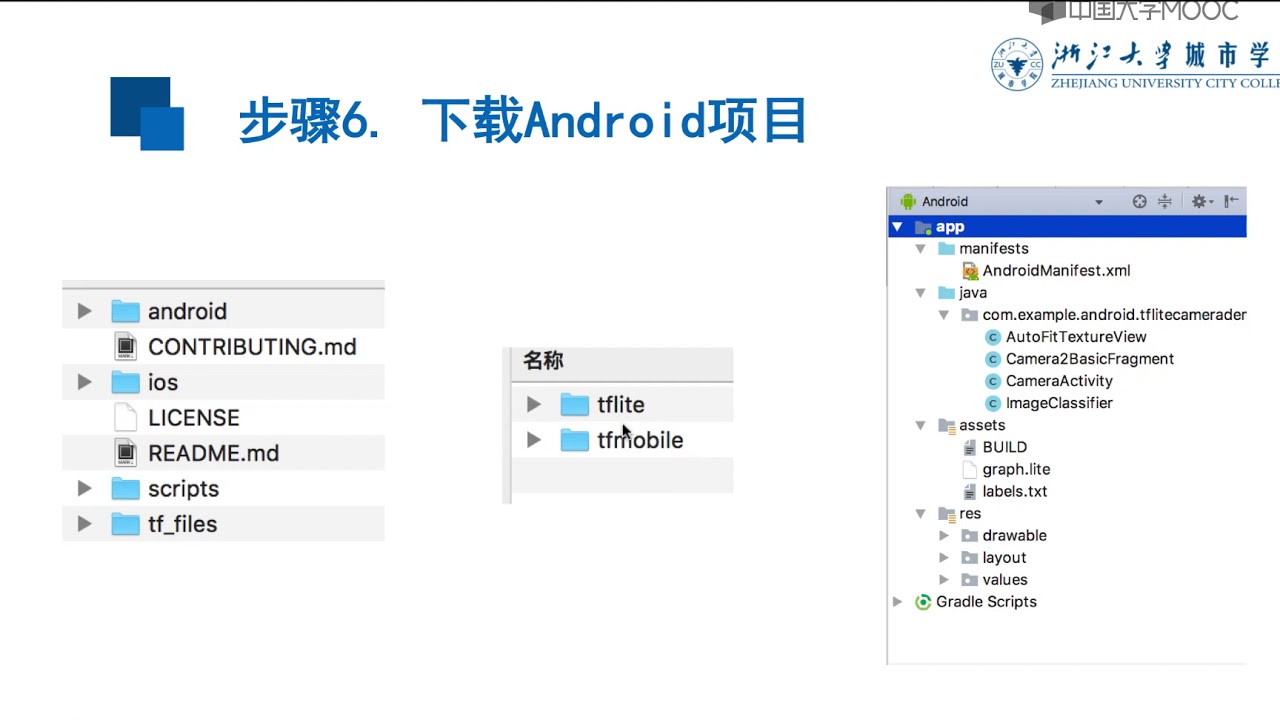Expand the ios folder in Finder list
This screenshot has width=1280, height=720.
[x=84, y=382]
